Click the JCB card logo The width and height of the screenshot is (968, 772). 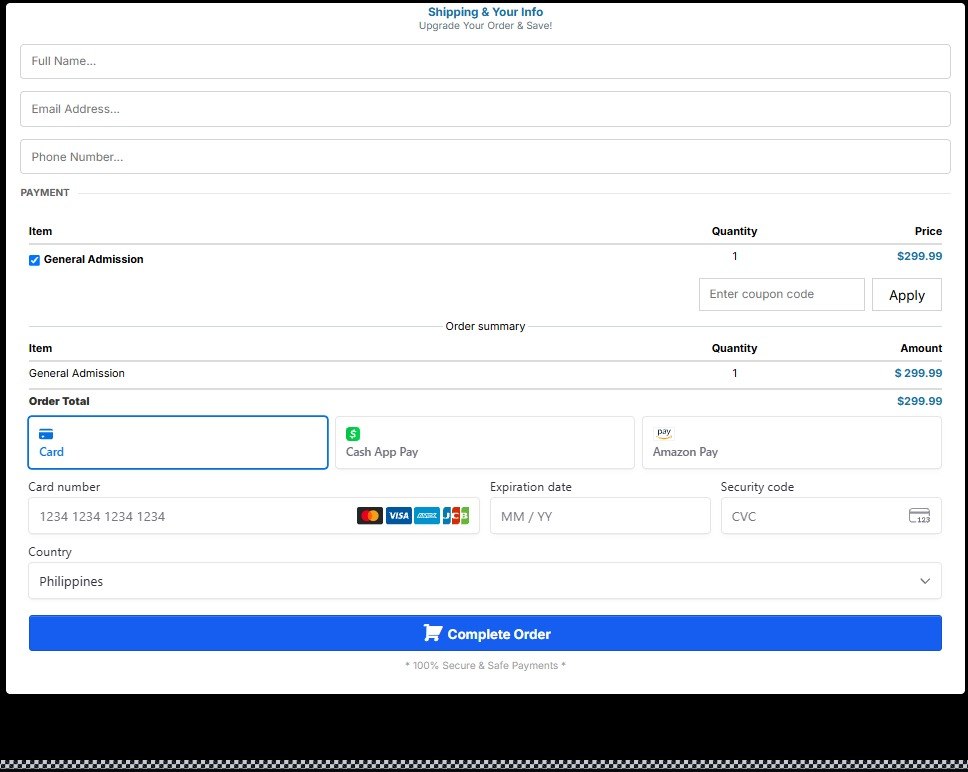click(456, 516)
